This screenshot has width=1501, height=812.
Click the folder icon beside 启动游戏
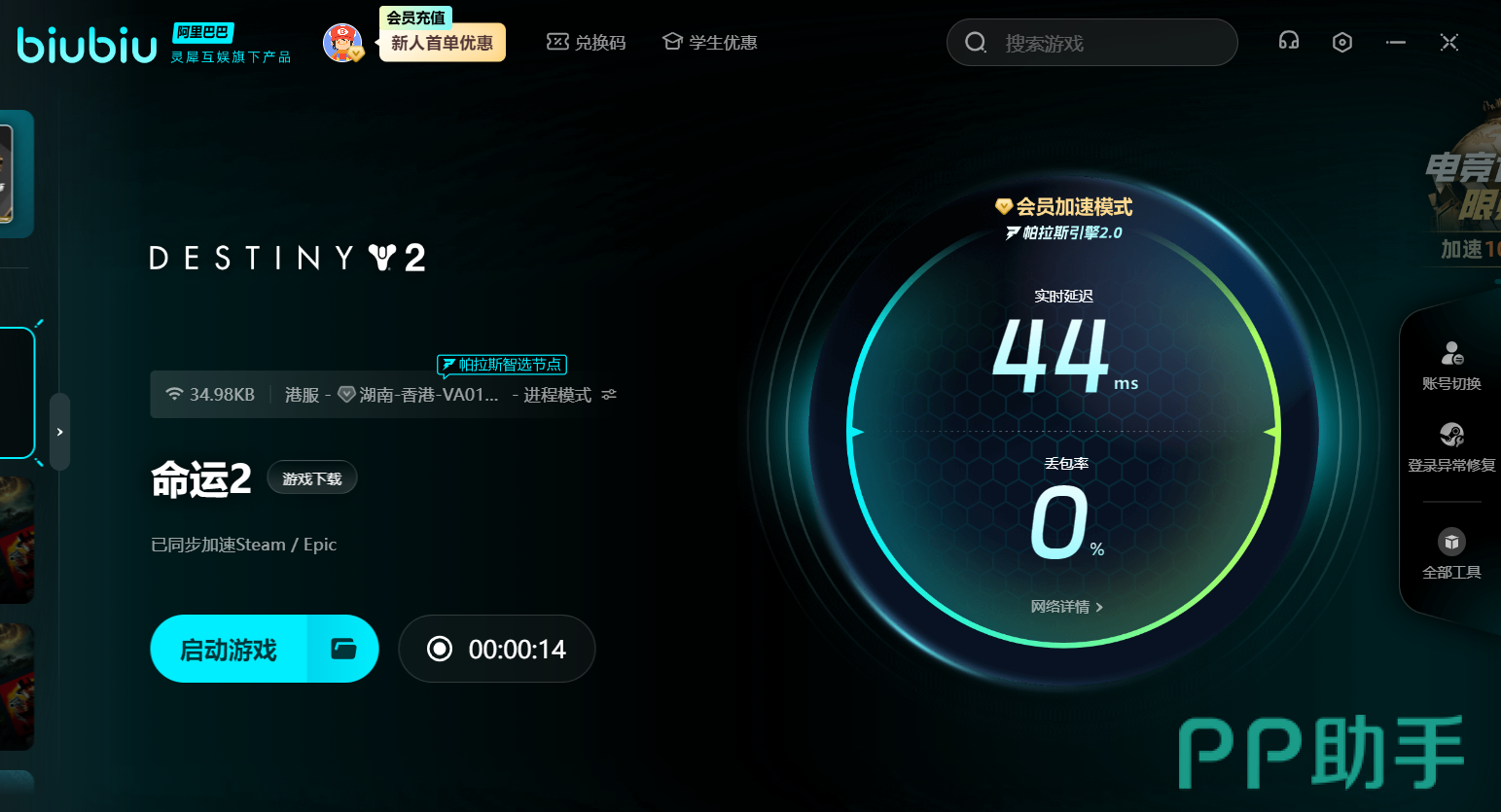(x=343, y=649)
